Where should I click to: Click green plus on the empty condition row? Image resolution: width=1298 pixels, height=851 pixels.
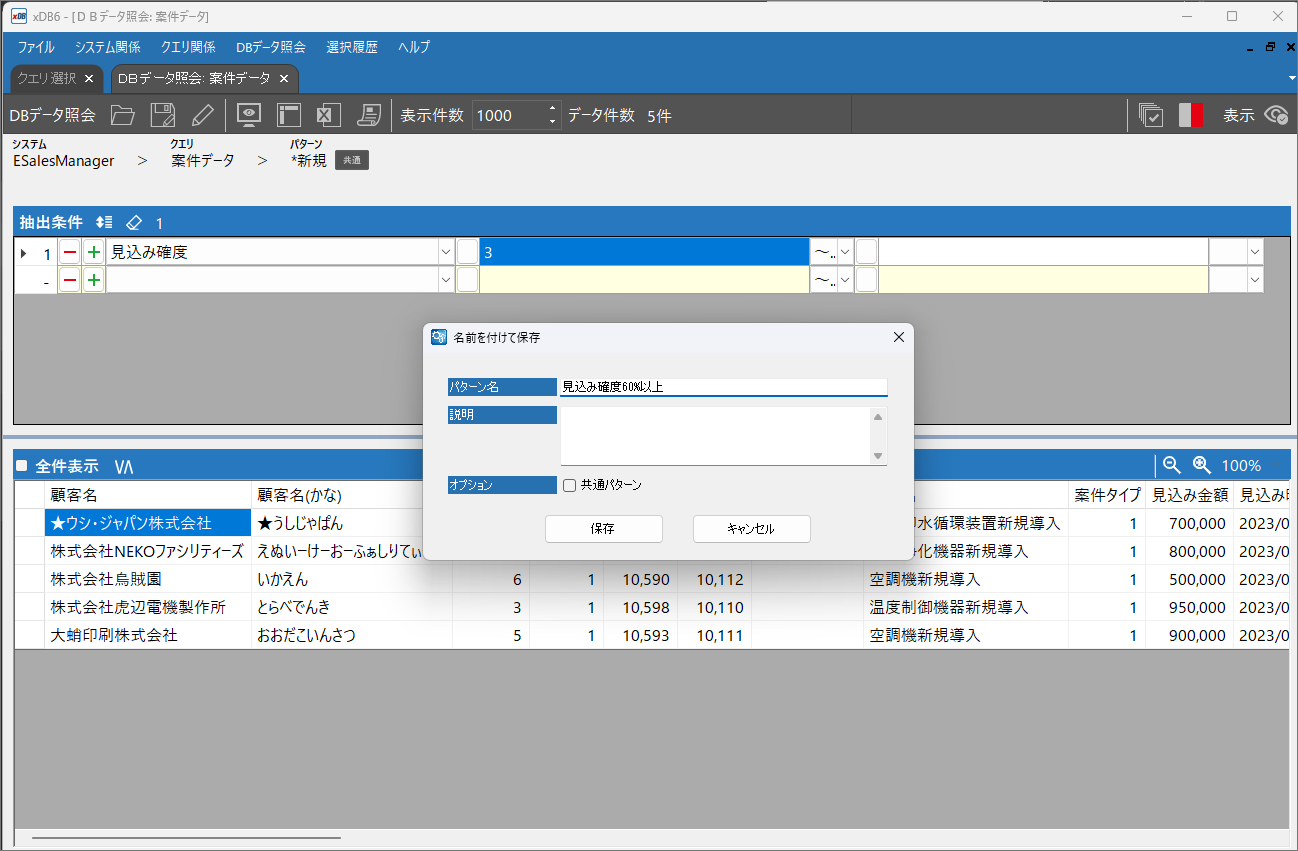coord(93,281)
